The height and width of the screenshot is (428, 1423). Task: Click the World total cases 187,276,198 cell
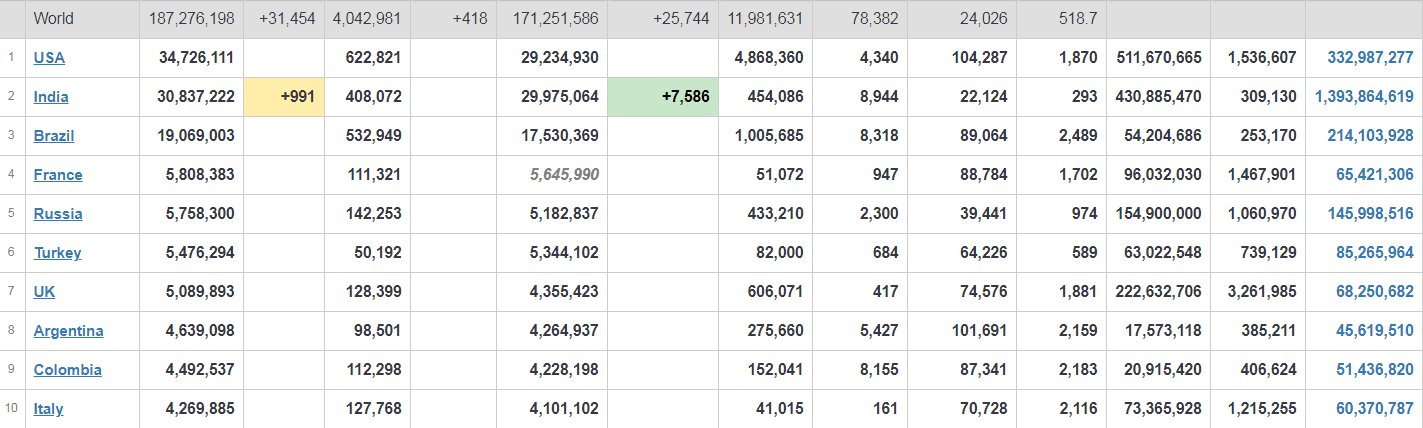191,19
